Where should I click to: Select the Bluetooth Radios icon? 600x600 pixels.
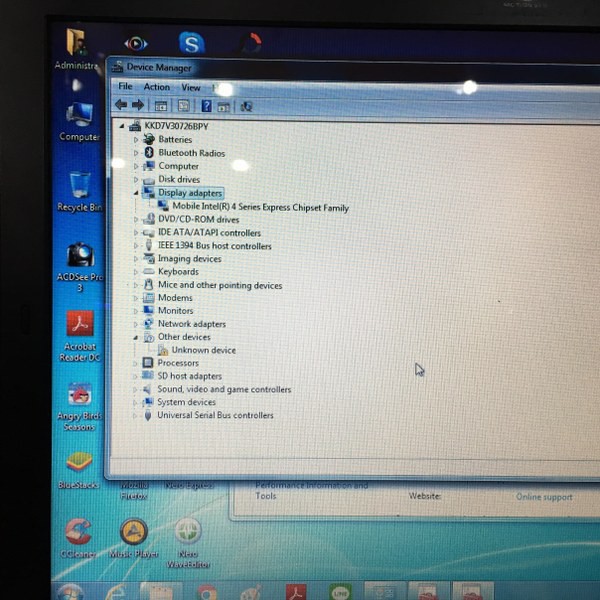point(149,153)
